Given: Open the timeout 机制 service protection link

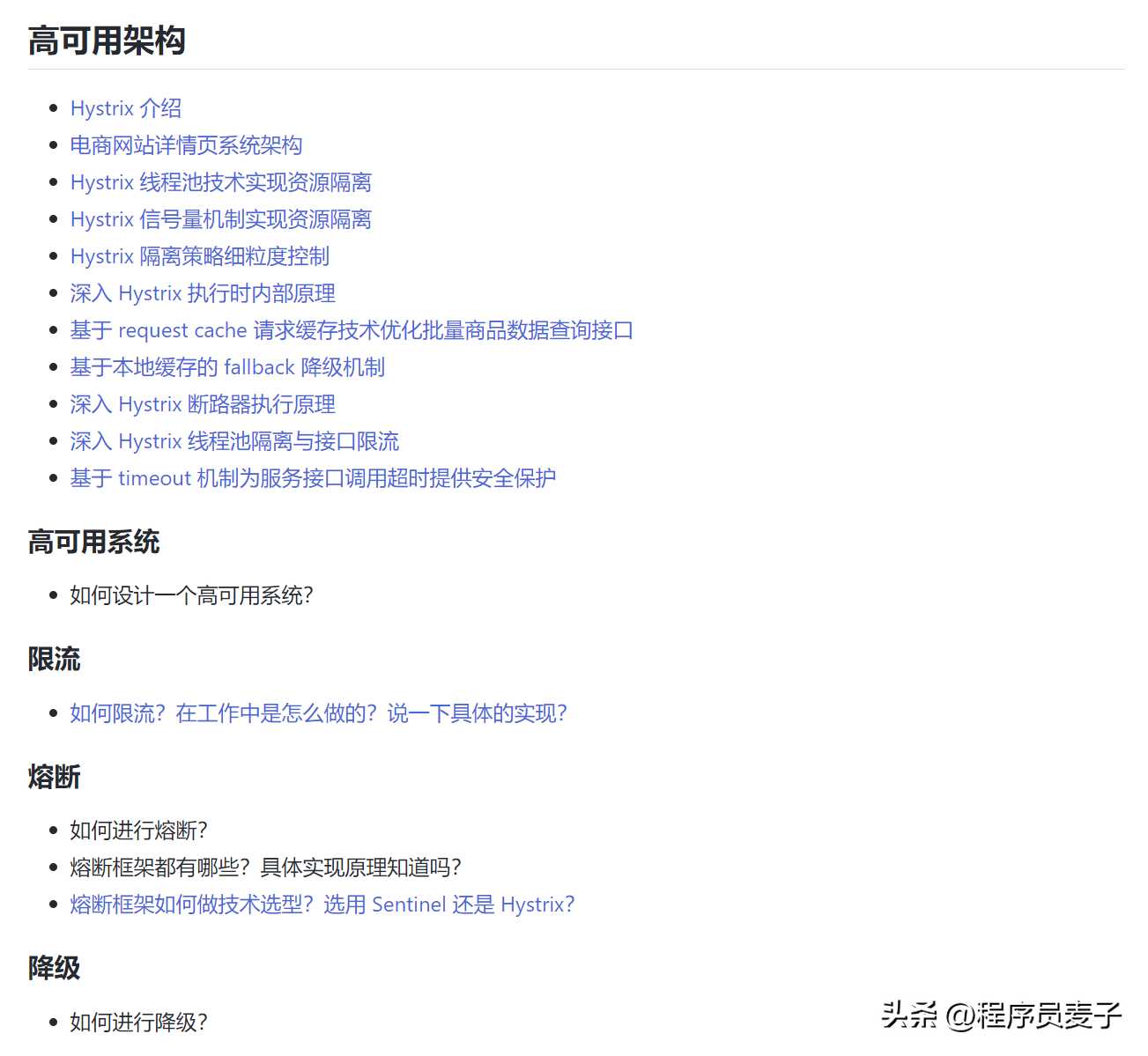Looking at the screenshot, I should pos(313,478).
